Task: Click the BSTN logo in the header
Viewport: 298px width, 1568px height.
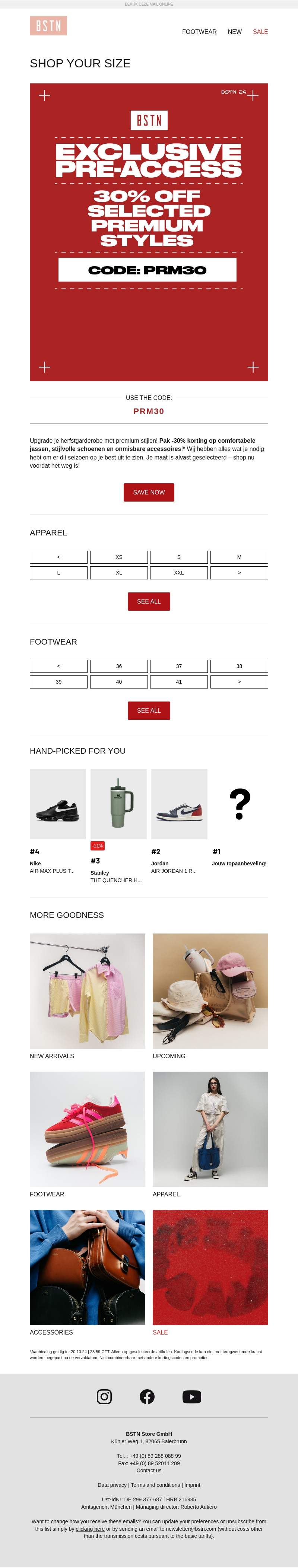Action: point(48,26)
